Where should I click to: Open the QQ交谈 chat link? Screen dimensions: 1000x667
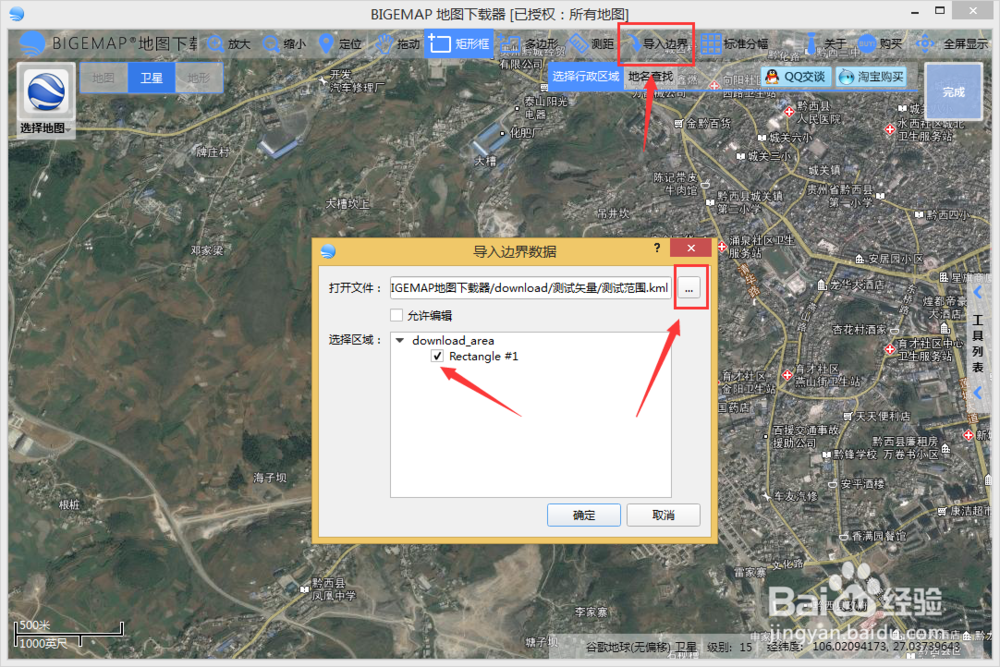click(x=795, y=77)
